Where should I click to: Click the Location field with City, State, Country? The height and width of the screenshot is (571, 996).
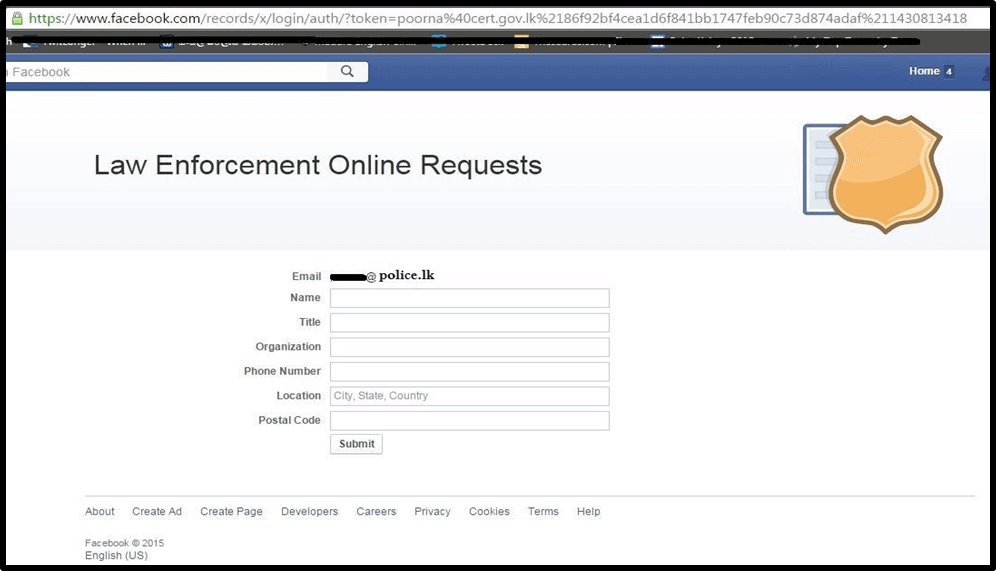[x=469, y=396]
